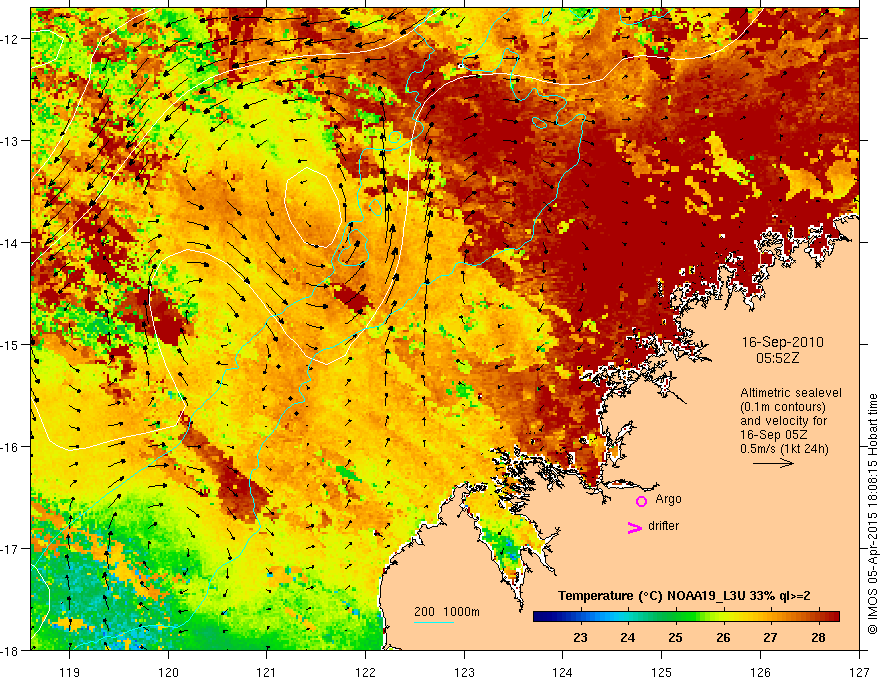Image resolution: width=880 pixels, height=680 pixels.
Task: Click latitude axis label -13
Action: pos(11,141)
